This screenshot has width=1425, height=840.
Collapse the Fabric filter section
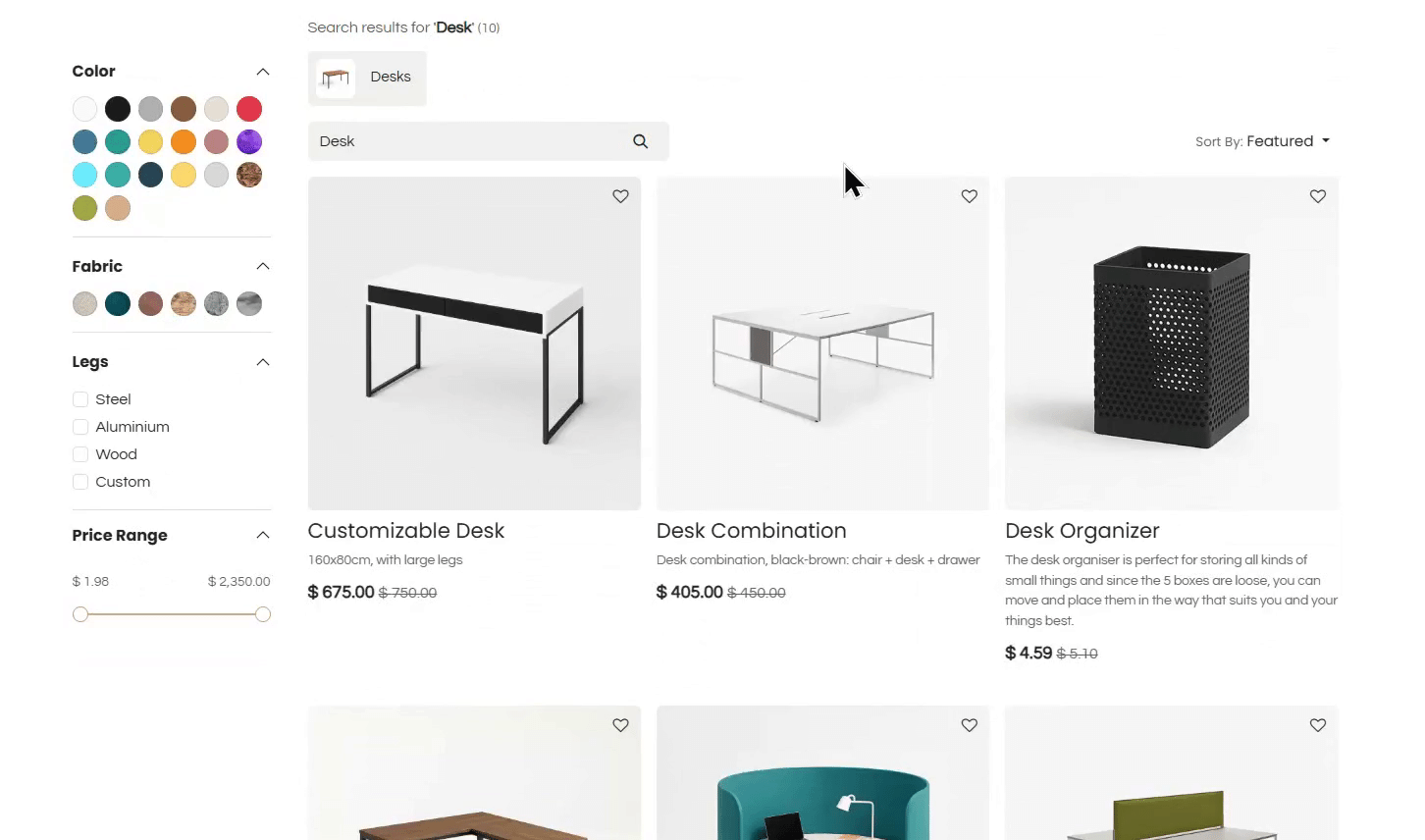point(262,267)
